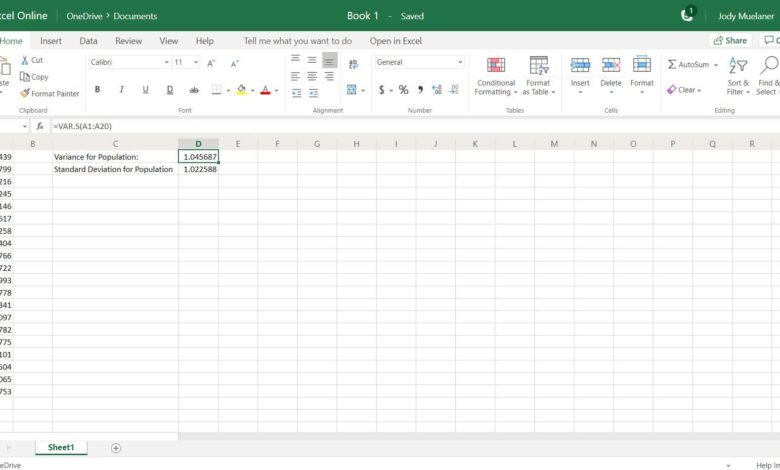Click the AutoSum sigma button
The height and width of the screenshot is (470, 780).
click(x=688, y=64)
